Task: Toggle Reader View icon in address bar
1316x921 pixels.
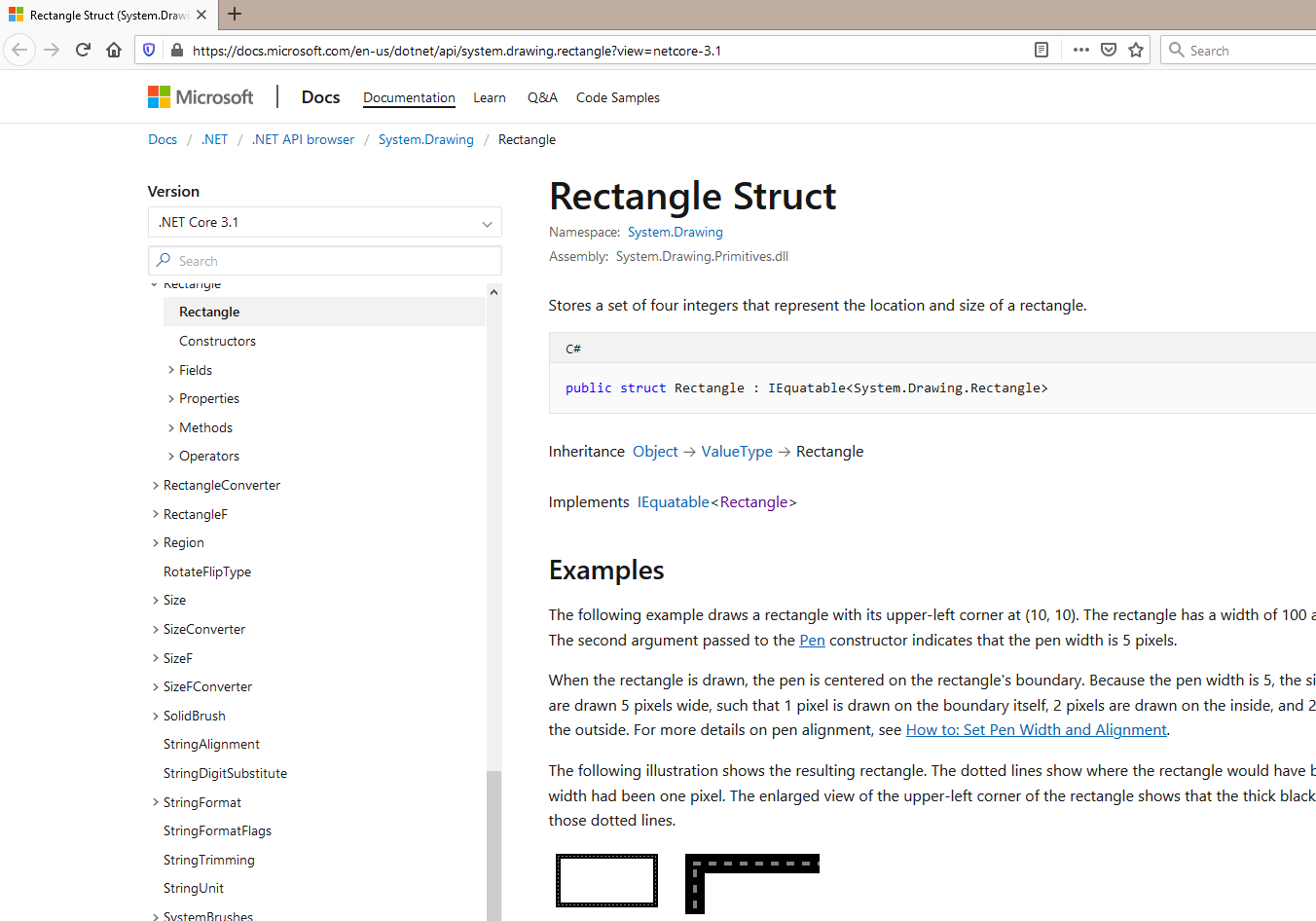Action: coord(1042,50)
